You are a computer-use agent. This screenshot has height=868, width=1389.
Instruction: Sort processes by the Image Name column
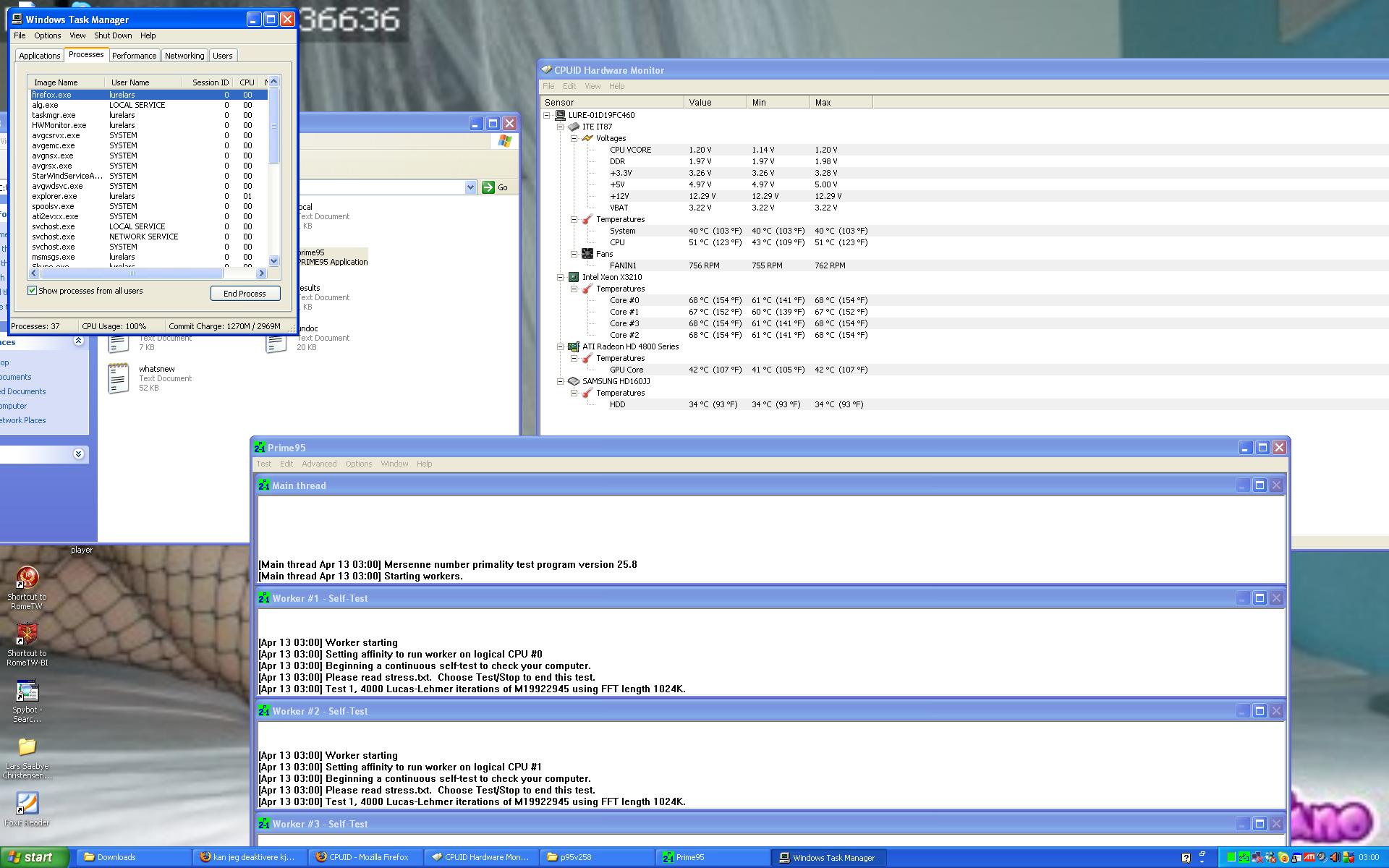coord(67,82)
